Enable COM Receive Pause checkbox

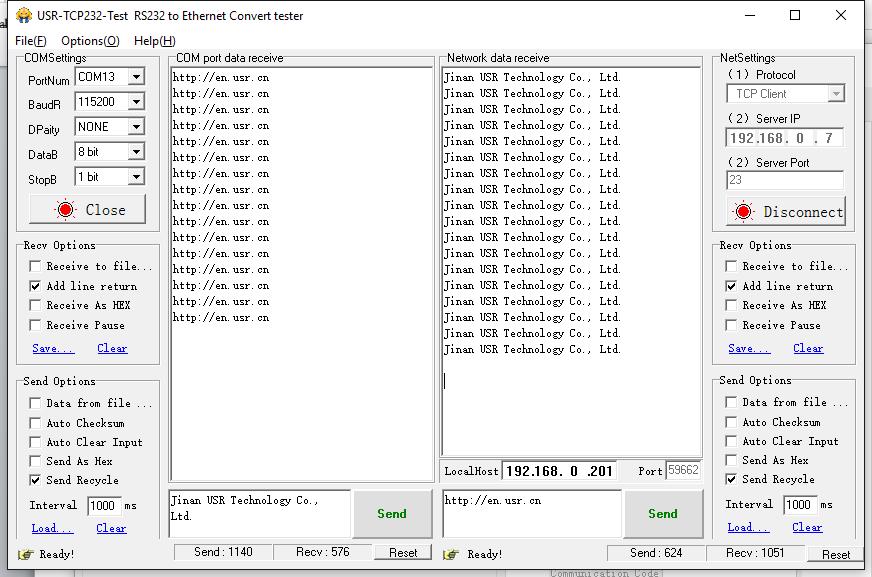[35, 325]
